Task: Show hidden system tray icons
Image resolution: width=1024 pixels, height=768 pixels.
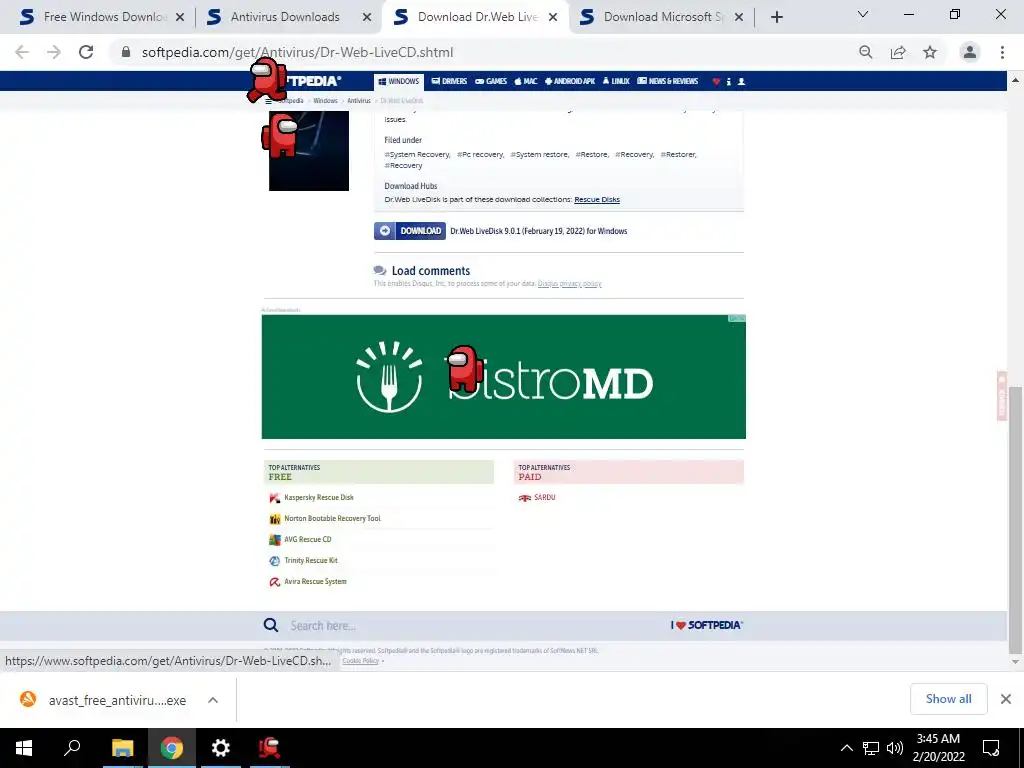Action: (846, 748)
